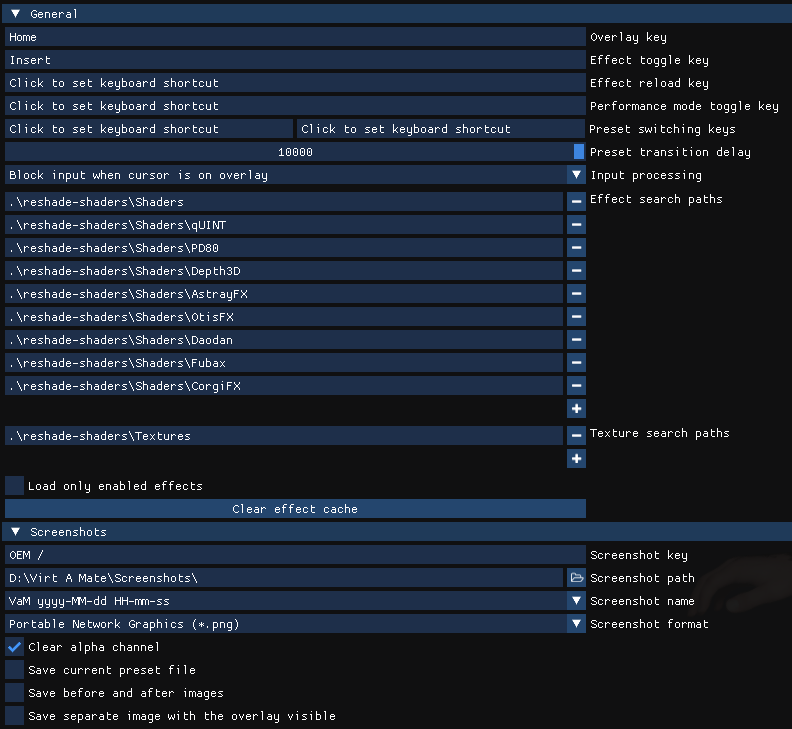The width and height of the screenshot is (792, 729).
Task: Remove the qUINT effect search path
Action: [576, 225]
